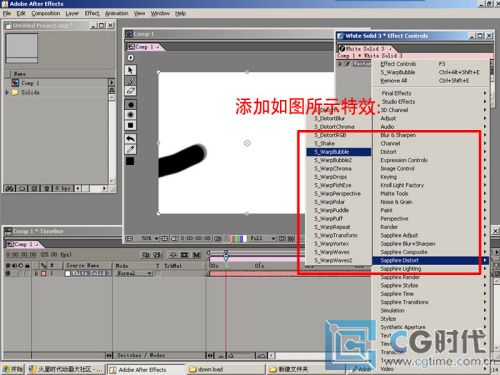
Task: Select Comp 1 tab in composition window
Action: 145,47
